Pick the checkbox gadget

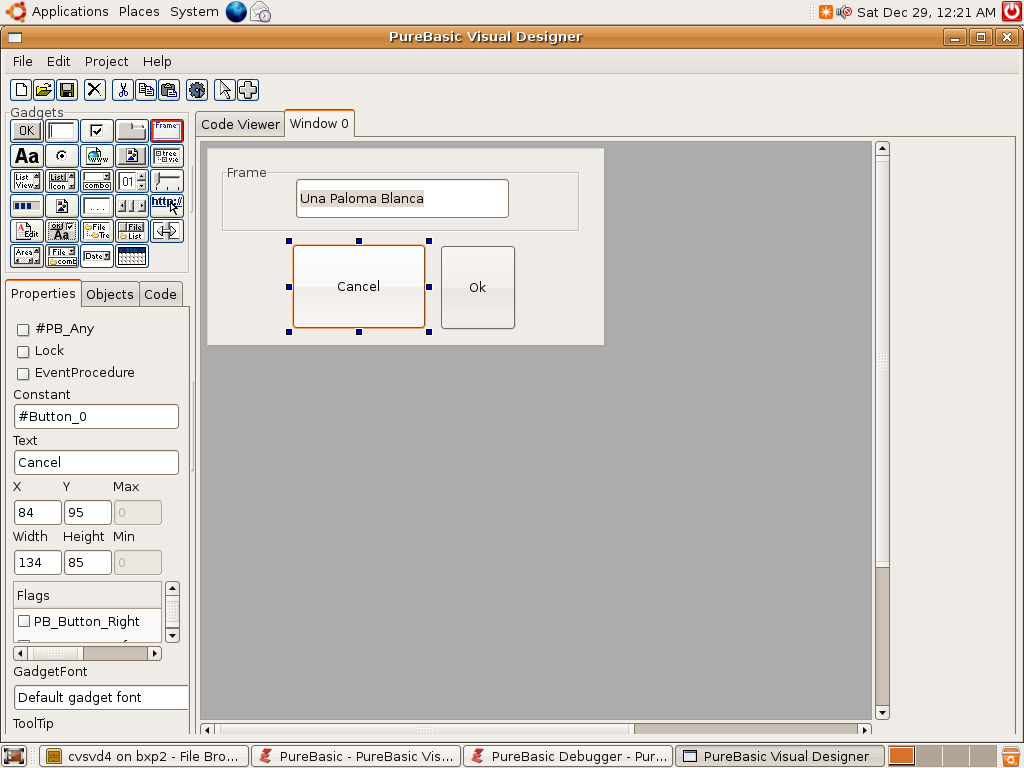pos(97,131)
